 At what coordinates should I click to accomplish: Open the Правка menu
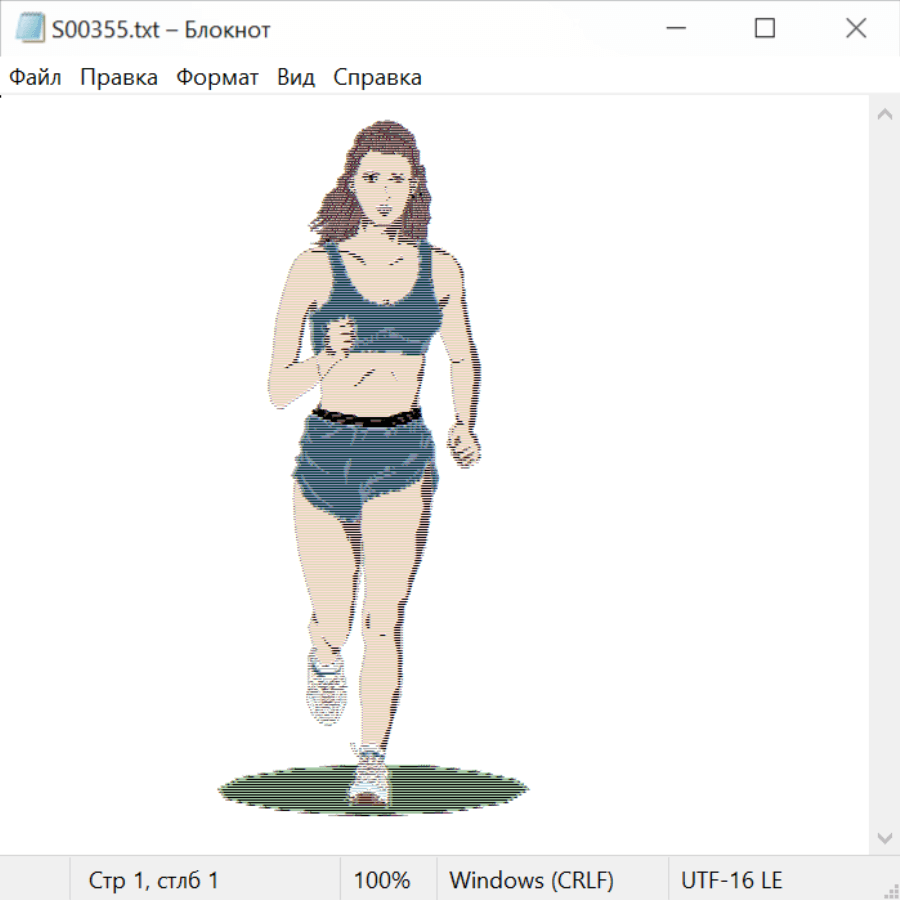119,78
